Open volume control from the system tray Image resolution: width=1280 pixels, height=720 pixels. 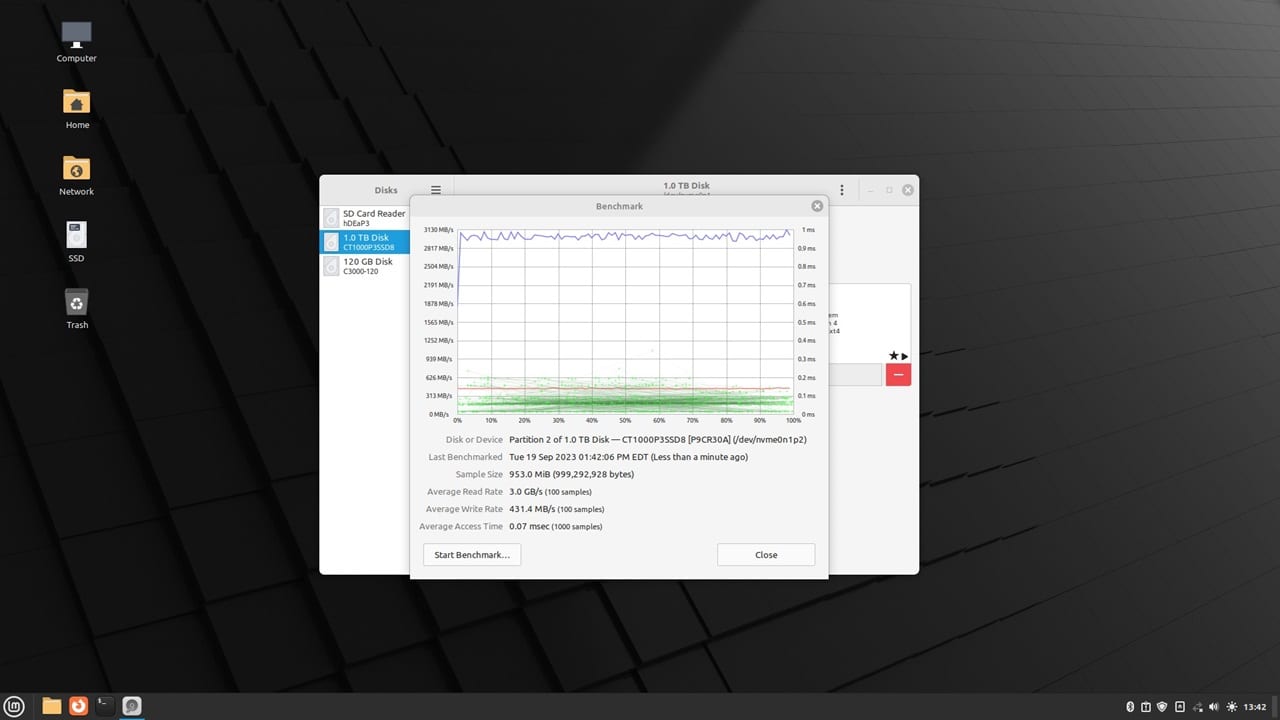[1213, 706]
